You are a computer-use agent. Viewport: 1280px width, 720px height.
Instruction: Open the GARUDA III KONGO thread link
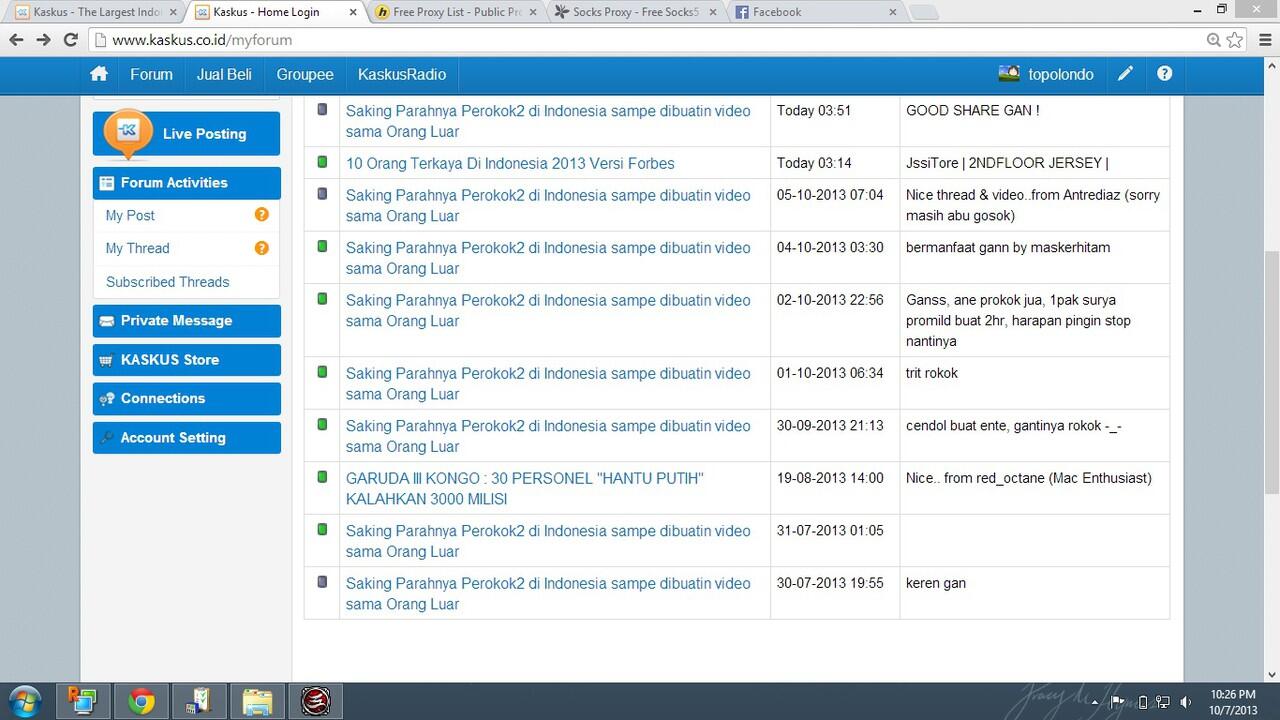point(525,488)
